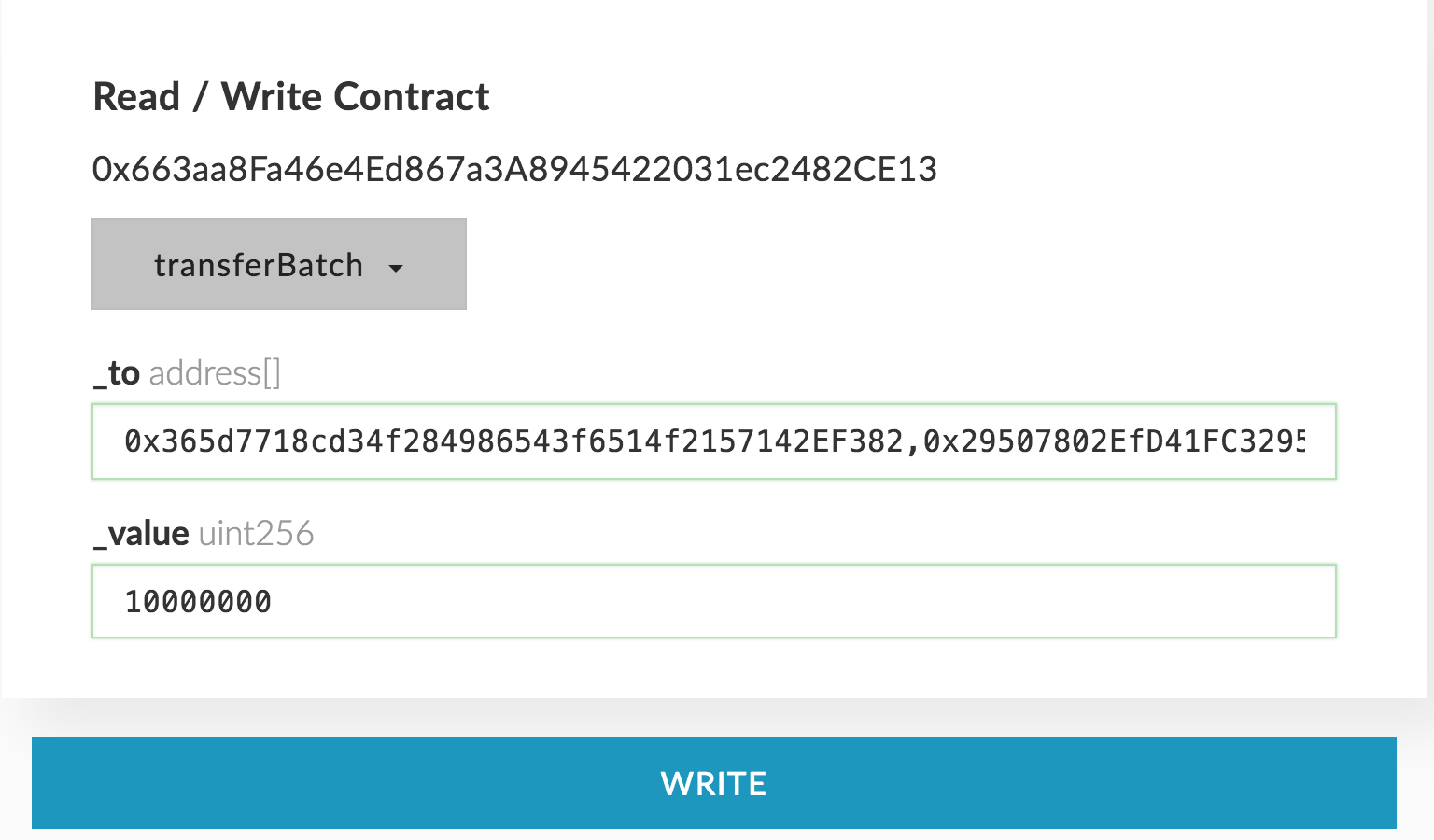Click the caret arrow beside transferBatch
The width and height of the screenshot is (1434, 840).
coord(396,268)
